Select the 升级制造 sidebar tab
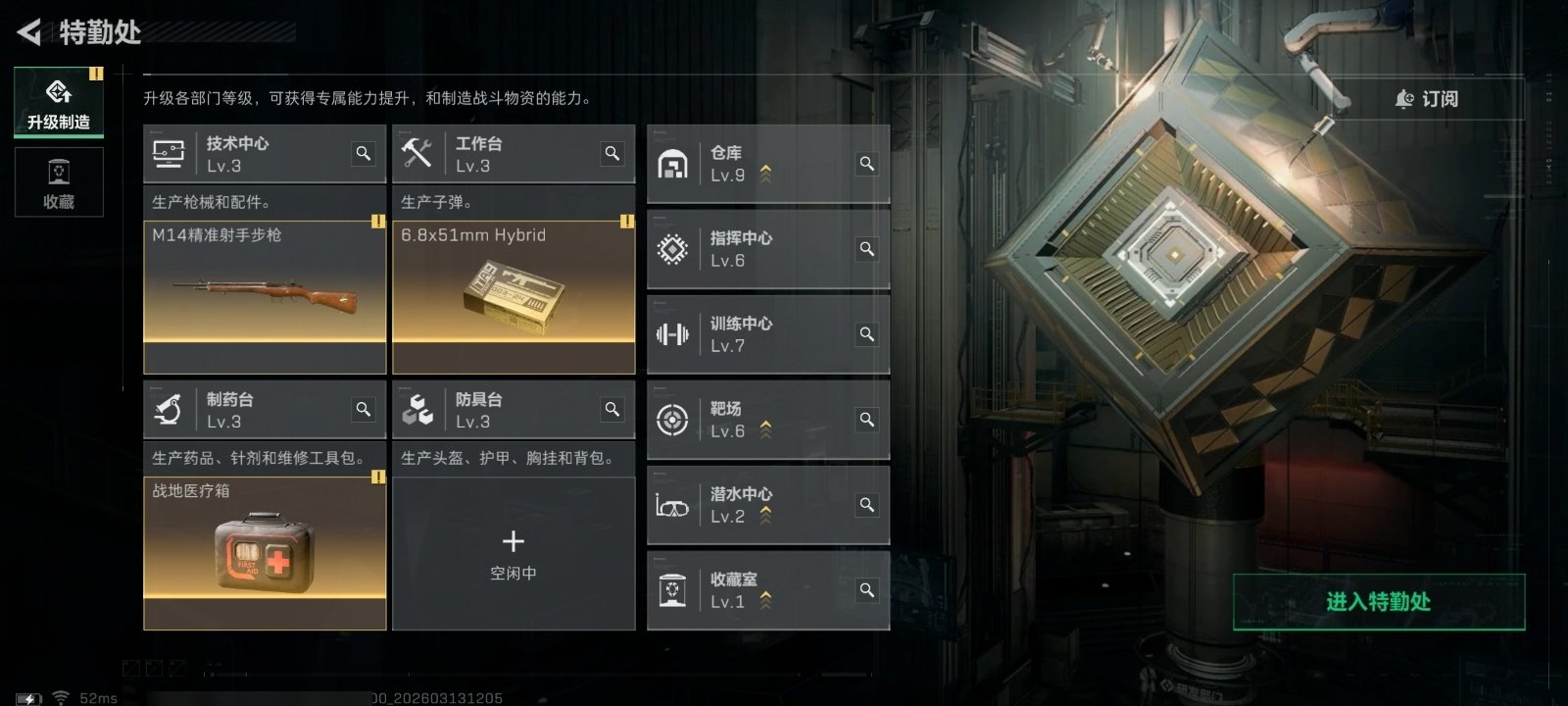The width and height of the screenshot is (1568, 706). (x=59, y=102)
